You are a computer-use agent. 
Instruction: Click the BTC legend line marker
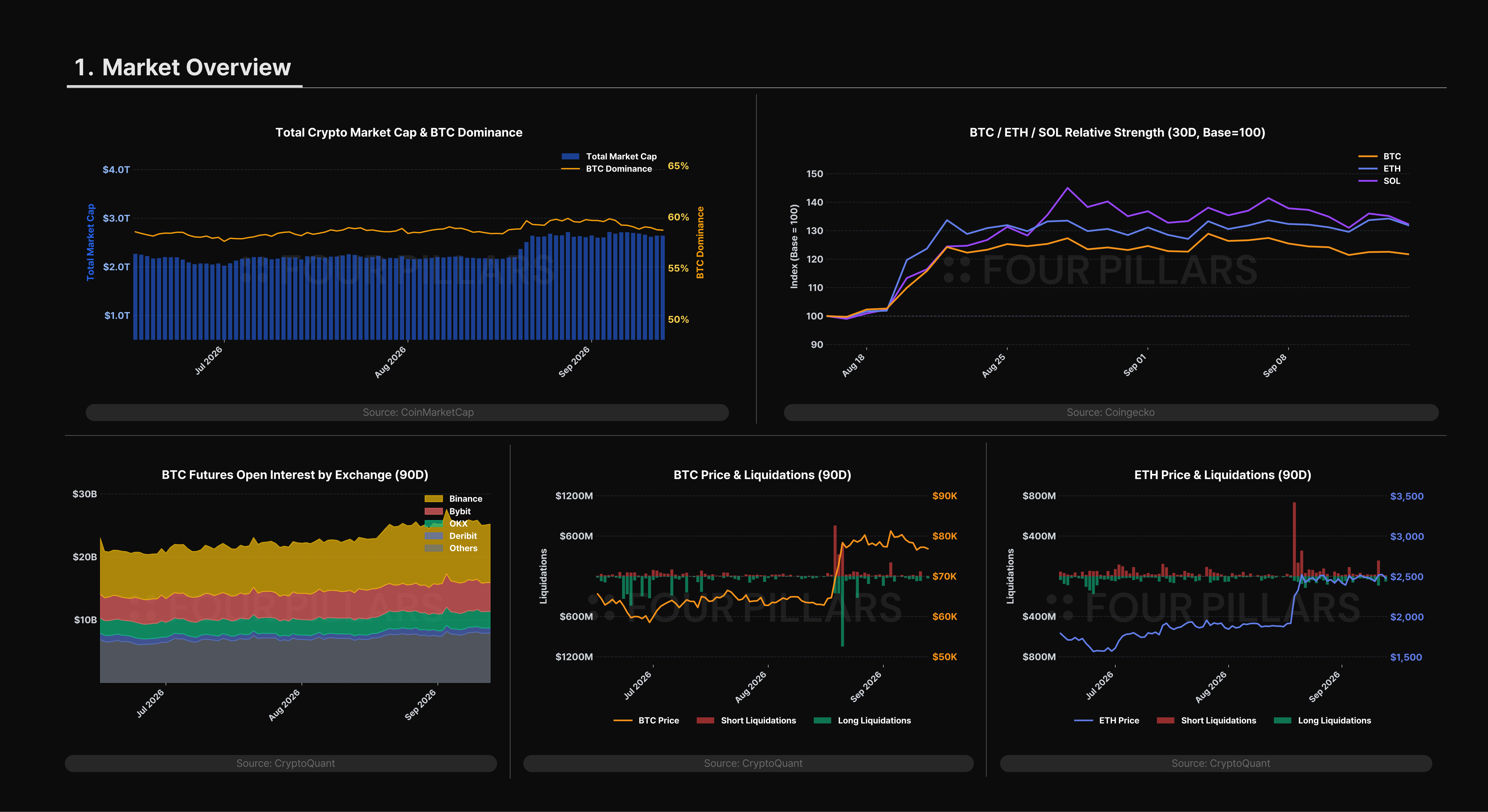point(1367,157)
